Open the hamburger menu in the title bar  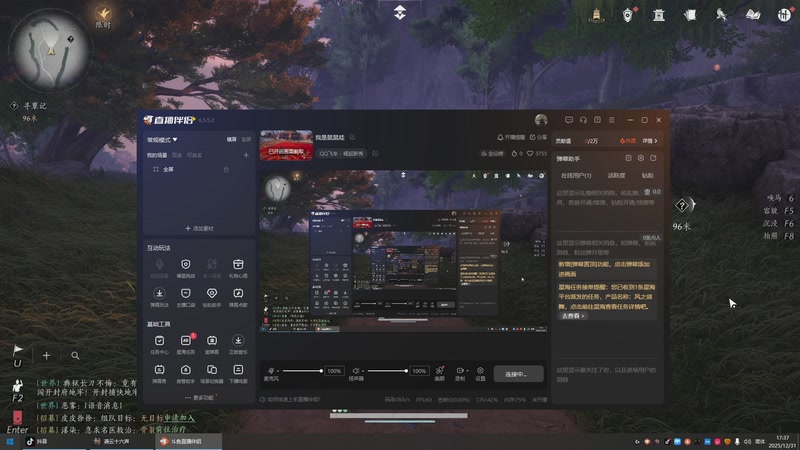coord(612,120)
